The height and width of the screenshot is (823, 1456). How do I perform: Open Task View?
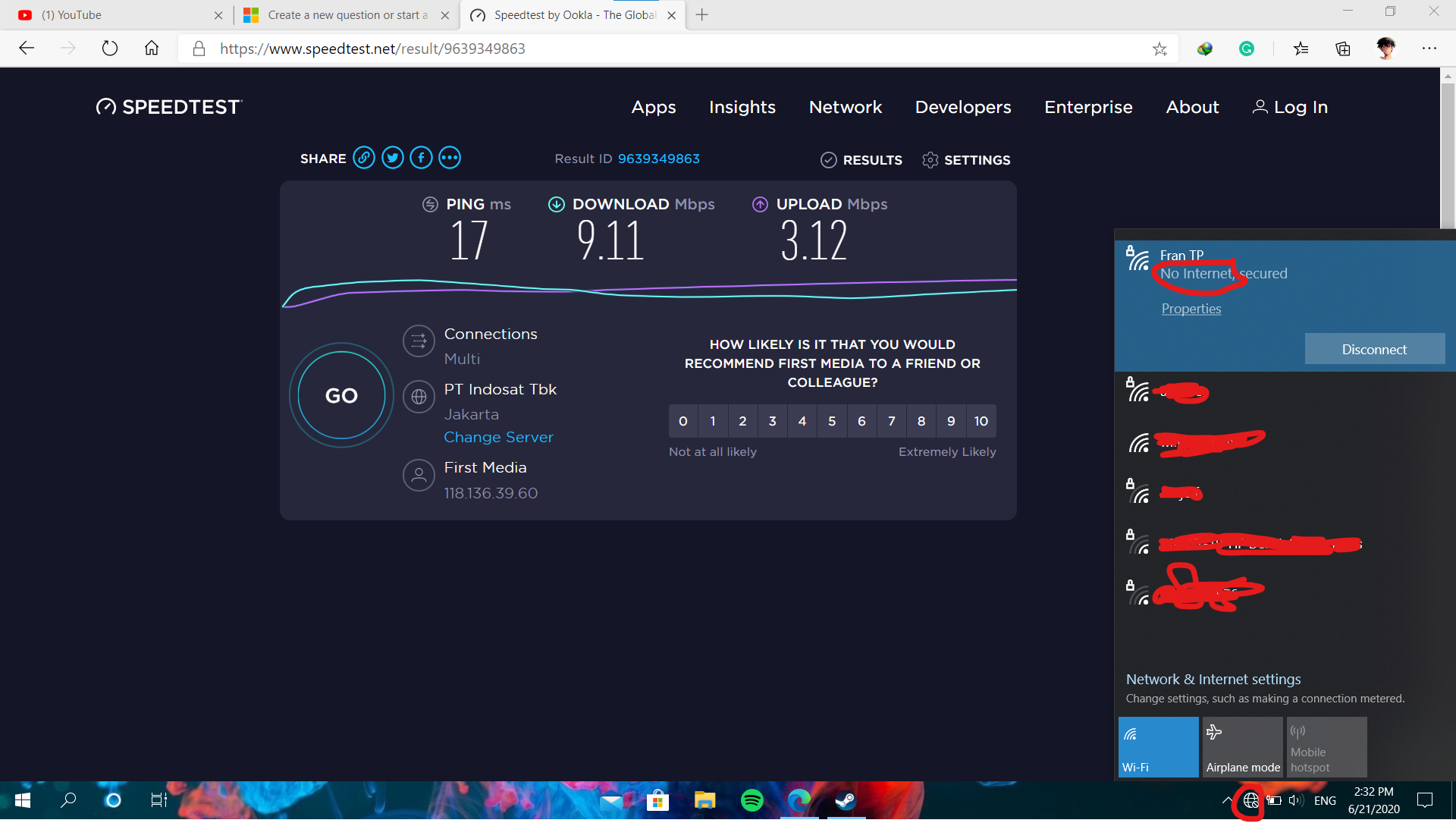(158, 800)
